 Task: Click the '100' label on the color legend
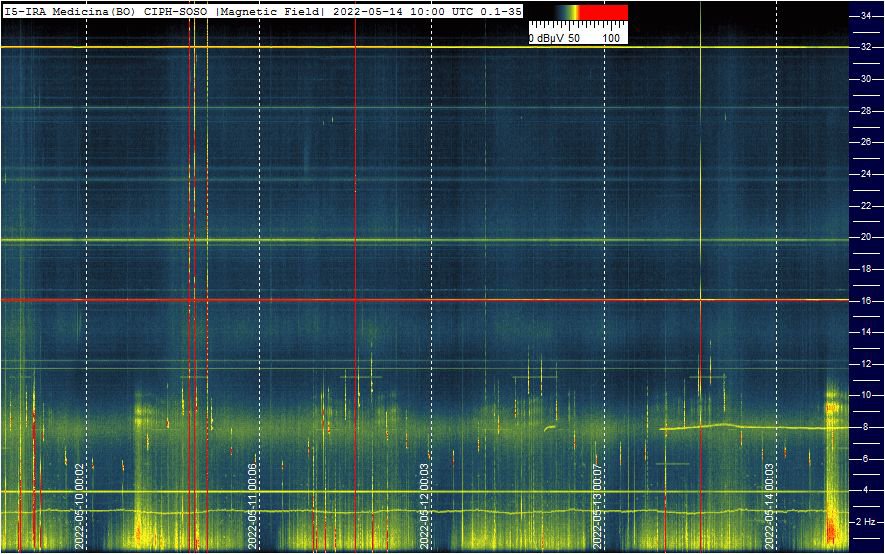click(x=612, y=38)
